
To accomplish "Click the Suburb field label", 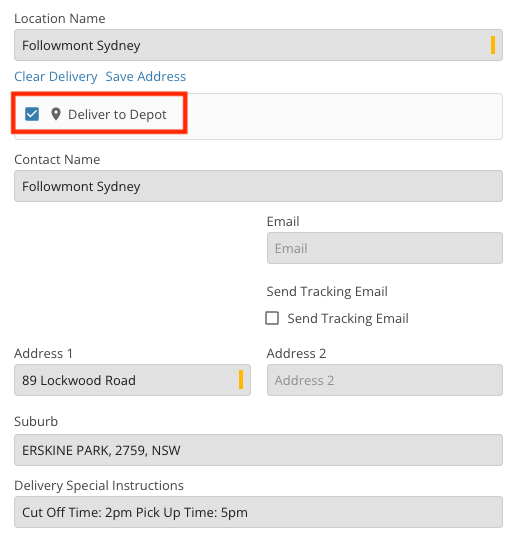I will [x=36, y=421].
